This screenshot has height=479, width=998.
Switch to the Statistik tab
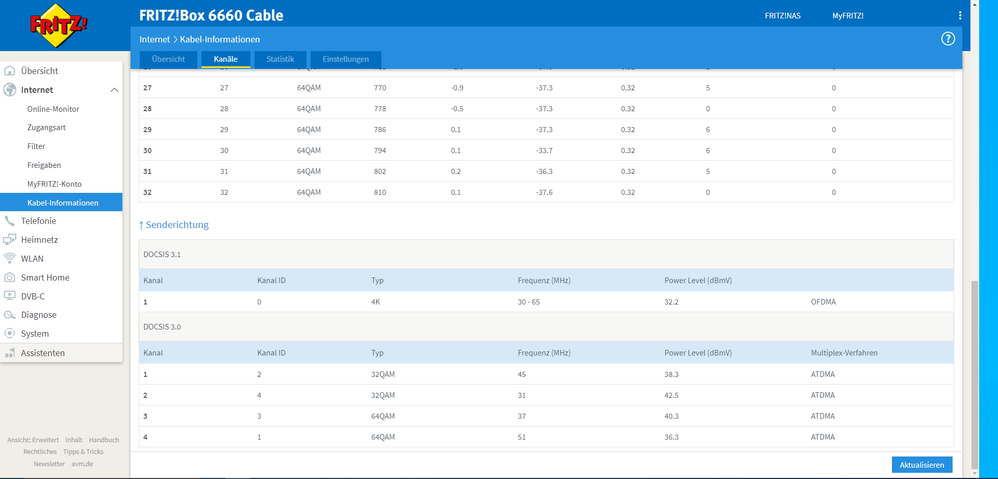pos(280,60)
